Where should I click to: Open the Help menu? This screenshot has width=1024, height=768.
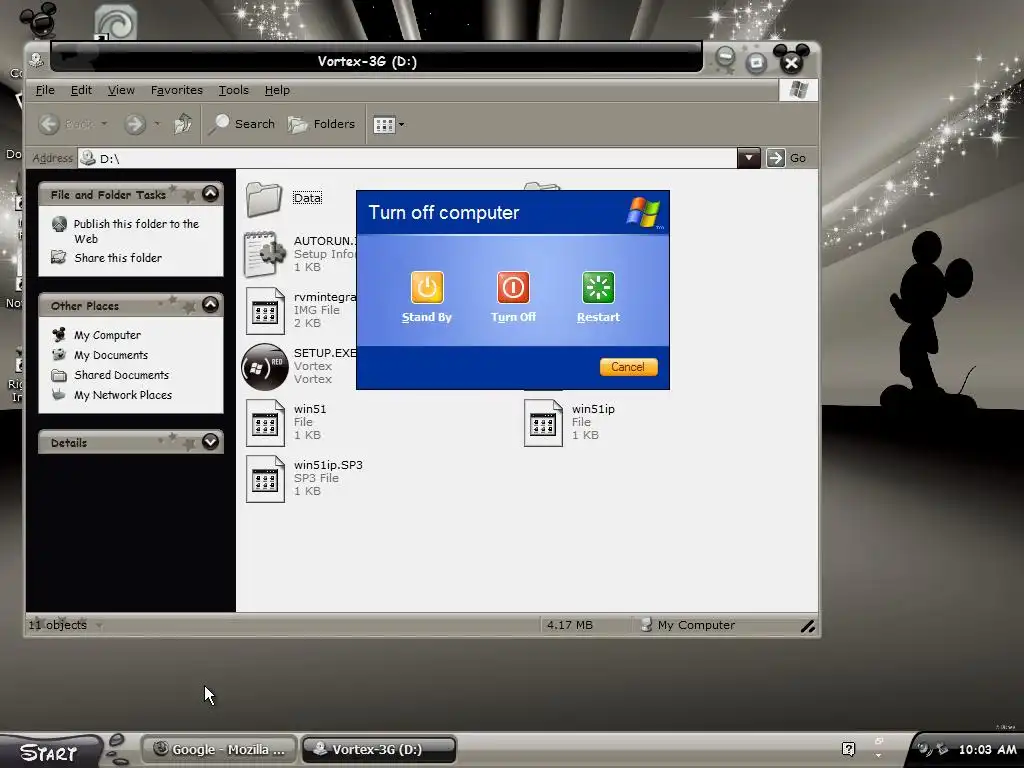point(277,90)
